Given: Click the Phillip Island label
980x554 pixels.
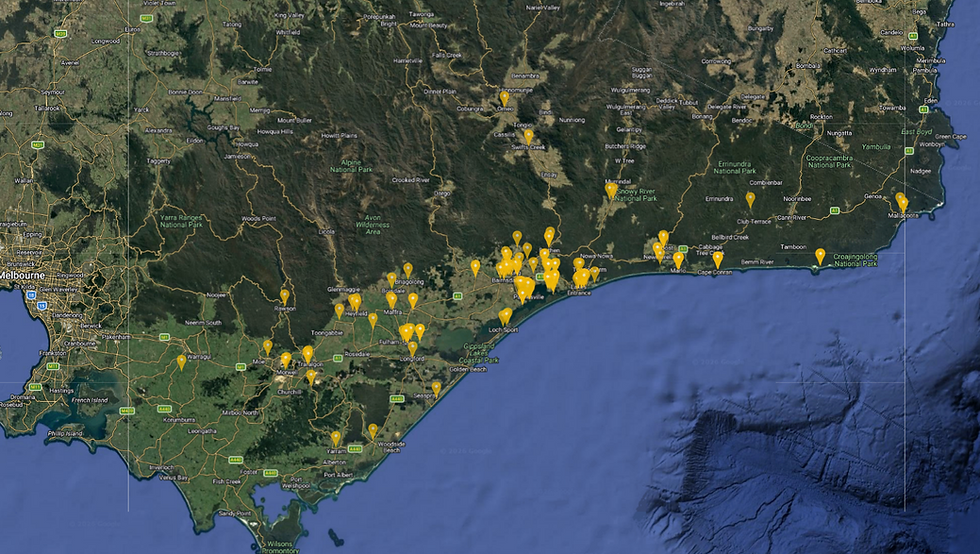Looking at the screenshot, I should click(x=65, y=433).
